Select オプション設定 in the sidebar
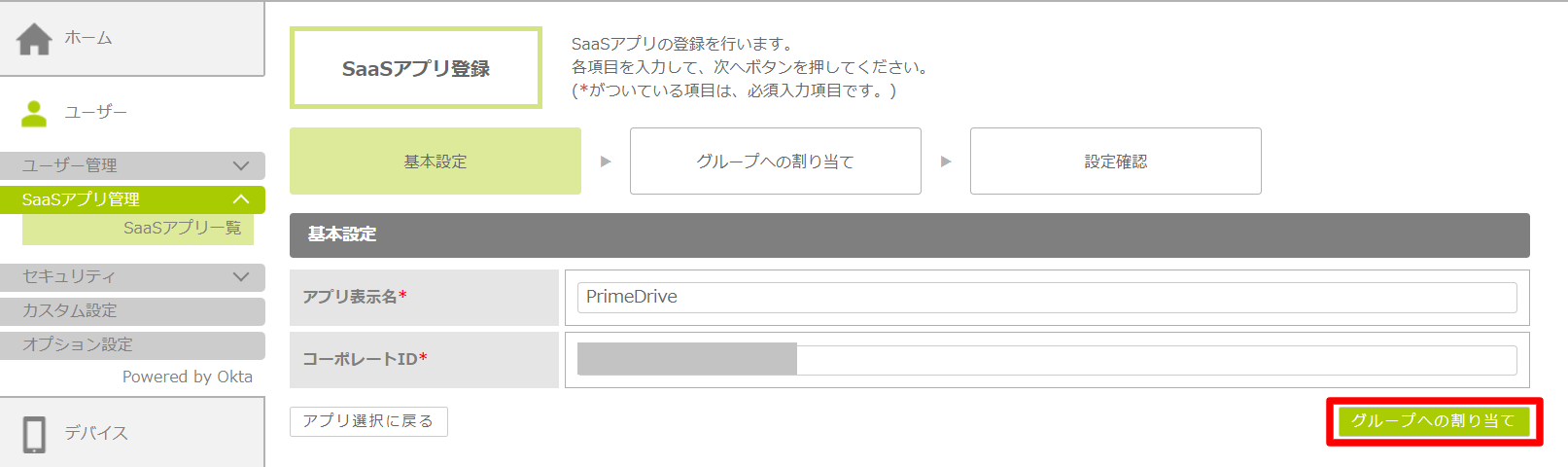 (78, 345)
